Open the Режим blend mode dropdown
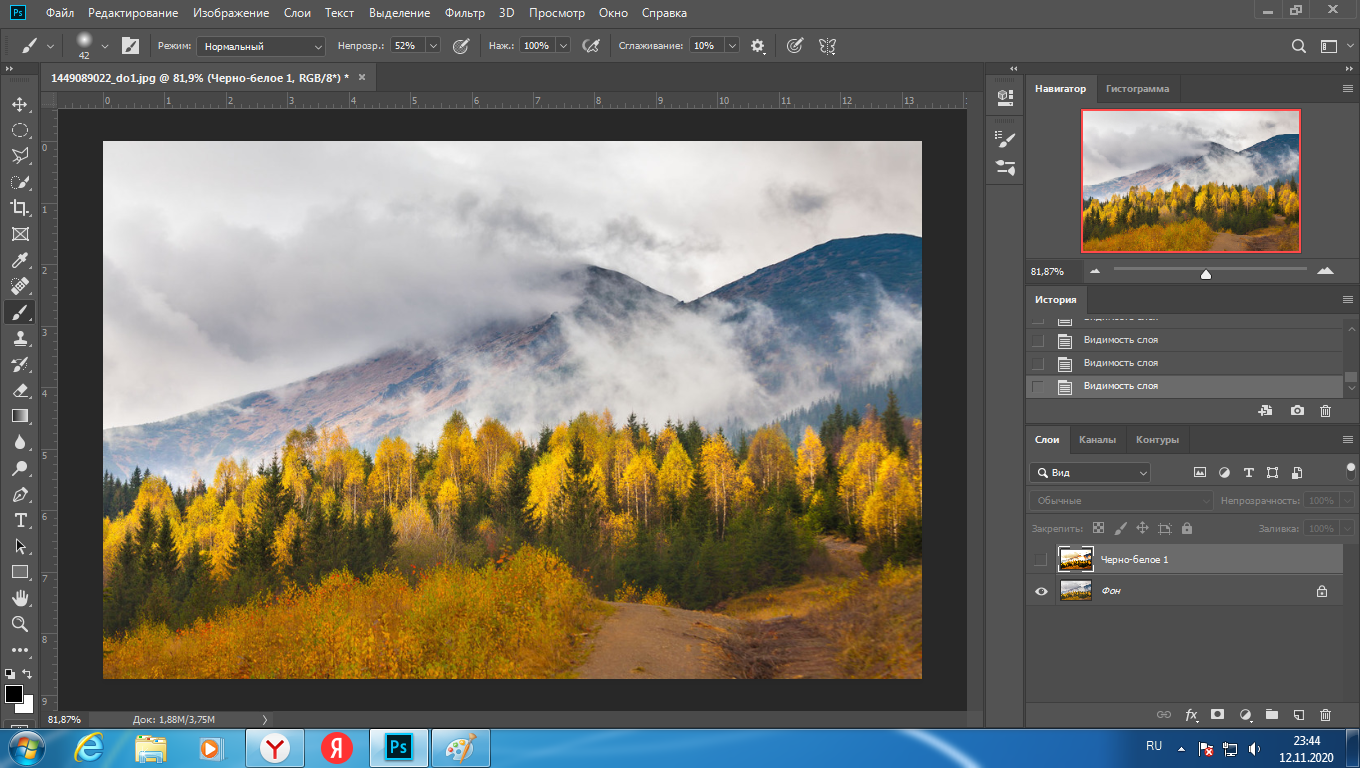Image resolution: width=1360 pixels, height=768 pixels. 261,46
